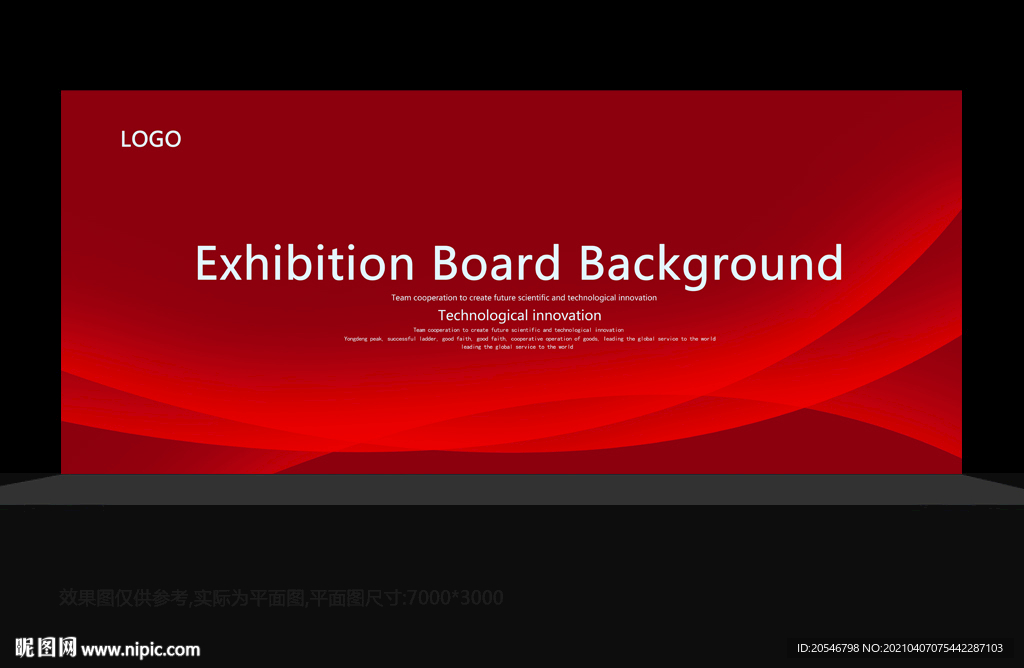Image resolution: width=1024 pixels, height=668 pixels.
Task: Click the small 'leading the global service to the world' line
Action: coord(517,347)
